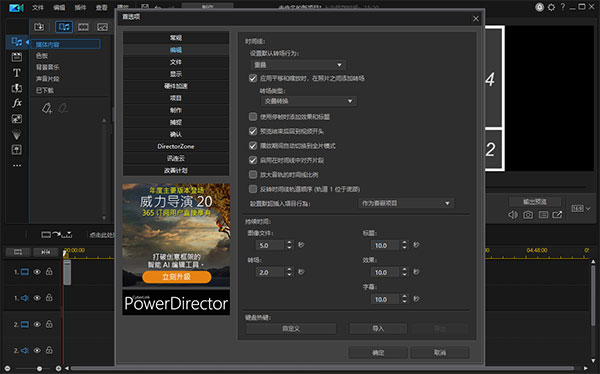The width and height of the screenshot is (600, 374).
Task: Hide video track 1 using eye icon
Action: coord(37,272)
